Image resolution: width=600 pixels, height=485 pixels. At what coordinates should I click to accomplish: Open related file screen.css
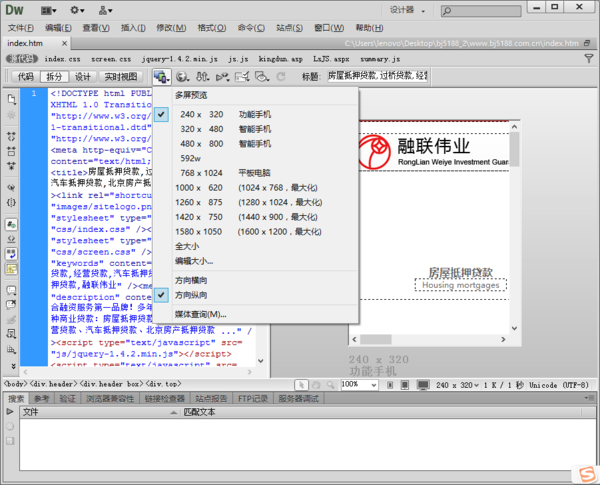point(111,59)
